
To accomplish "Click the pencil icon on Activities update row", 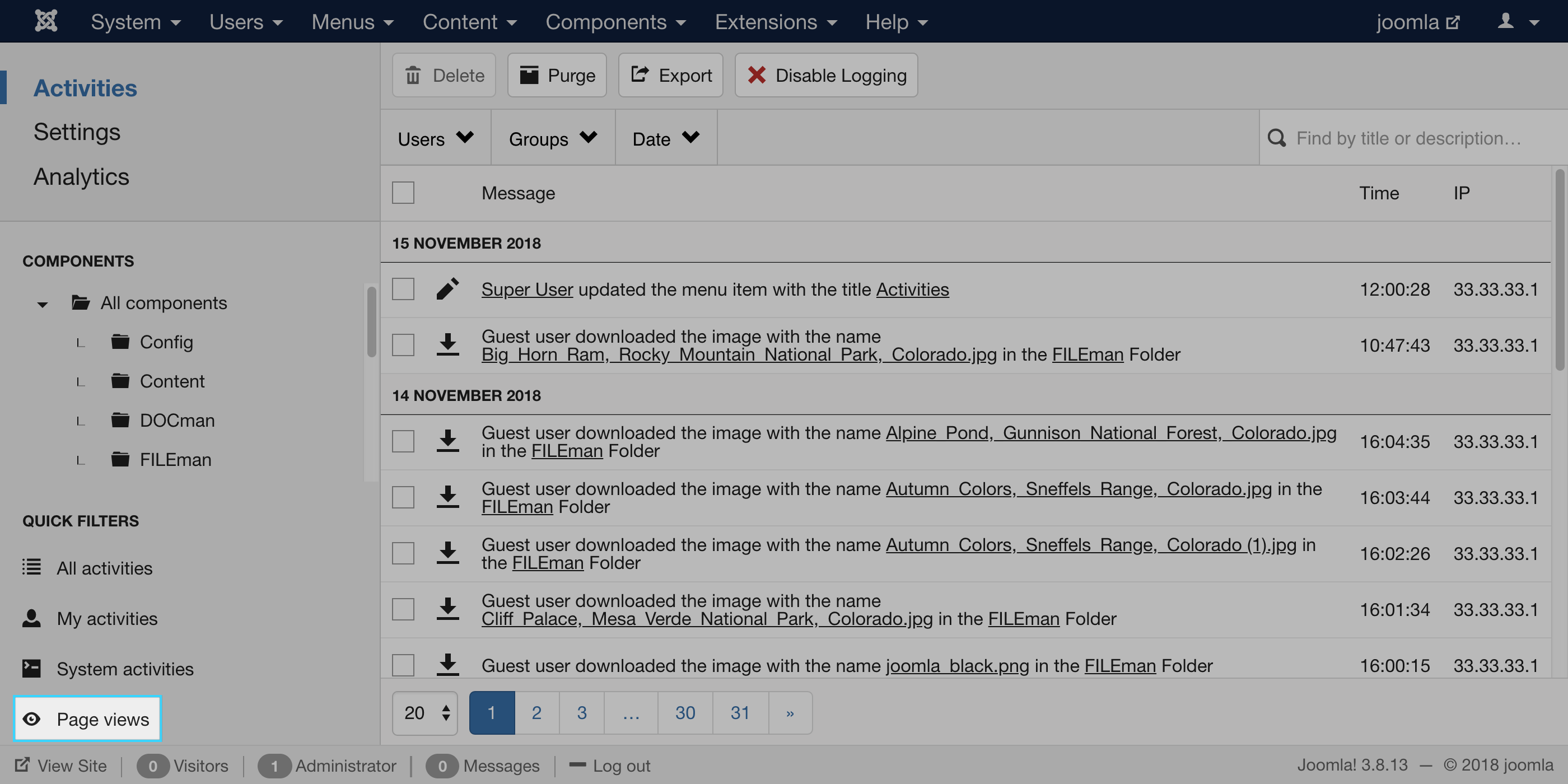I will click(x=448, y=289).
